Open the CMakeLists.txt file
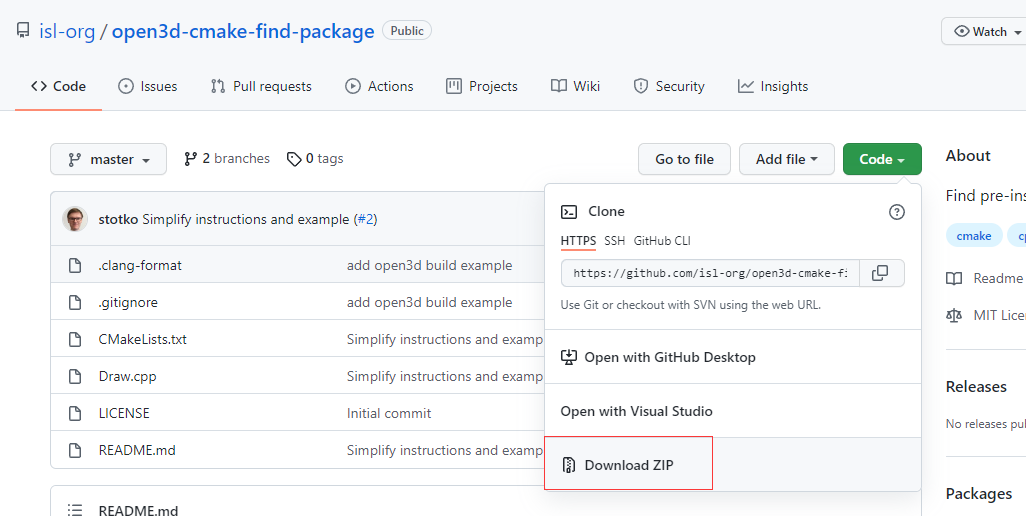 pyautogui.click(x=143, y=339)
